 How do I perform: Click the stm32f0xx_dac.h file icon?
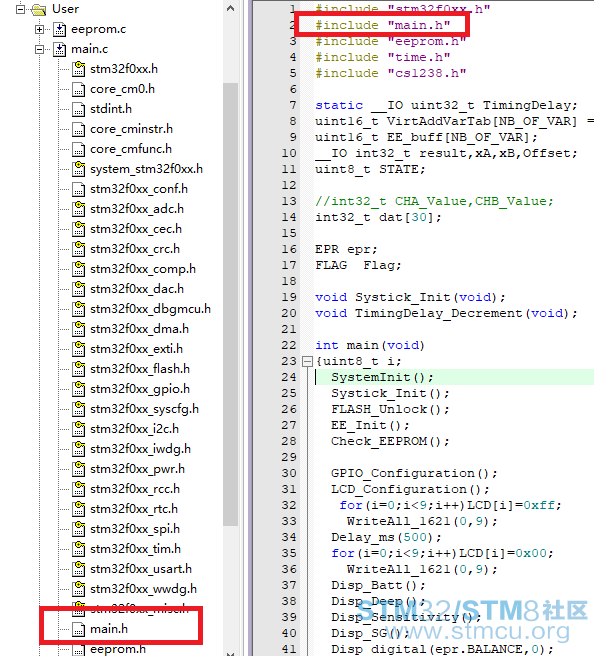tap(78, 289)
